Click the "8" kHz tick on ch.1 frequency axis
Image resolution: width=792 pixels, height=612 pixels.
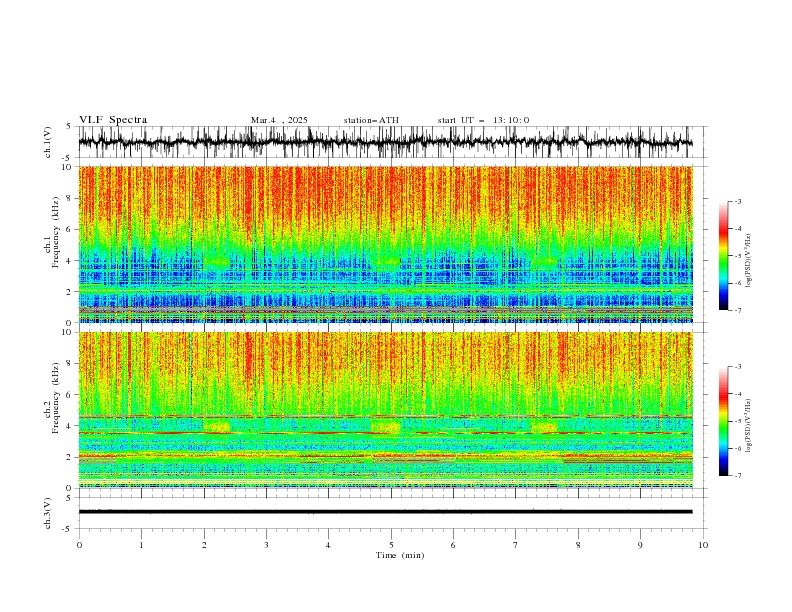[x=70, y=198]
